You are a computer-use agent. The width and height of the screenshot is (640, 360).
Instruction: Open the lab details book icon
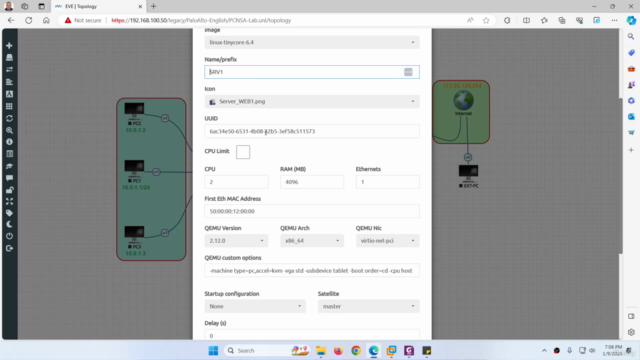9,154
